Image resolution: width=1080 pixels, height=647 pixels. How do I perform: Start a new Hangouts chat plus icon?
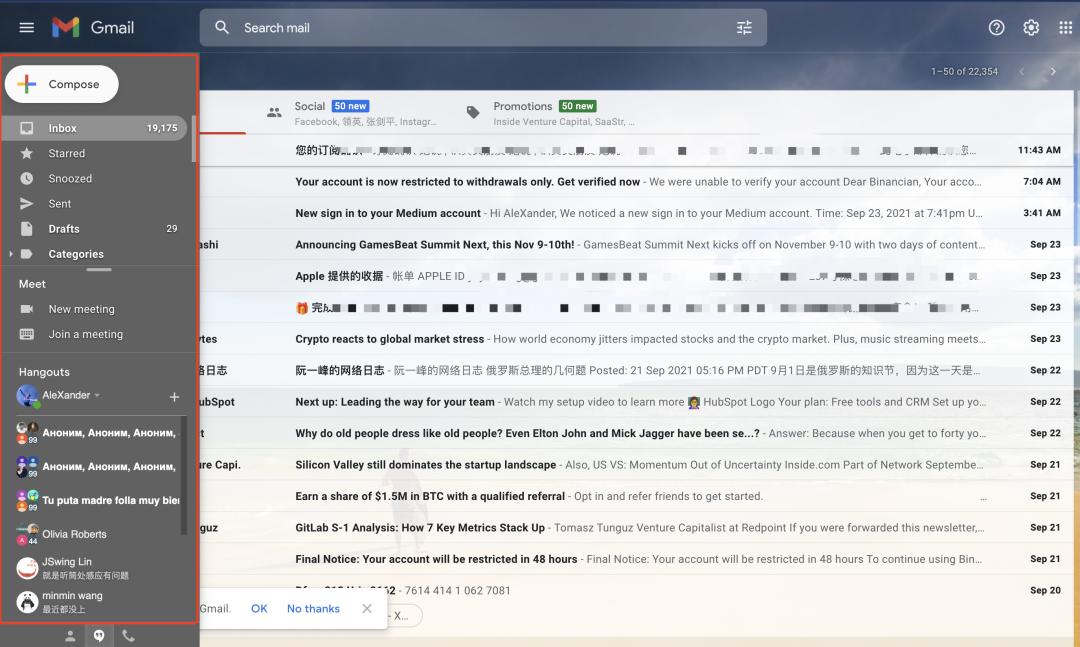click(174, 397)
